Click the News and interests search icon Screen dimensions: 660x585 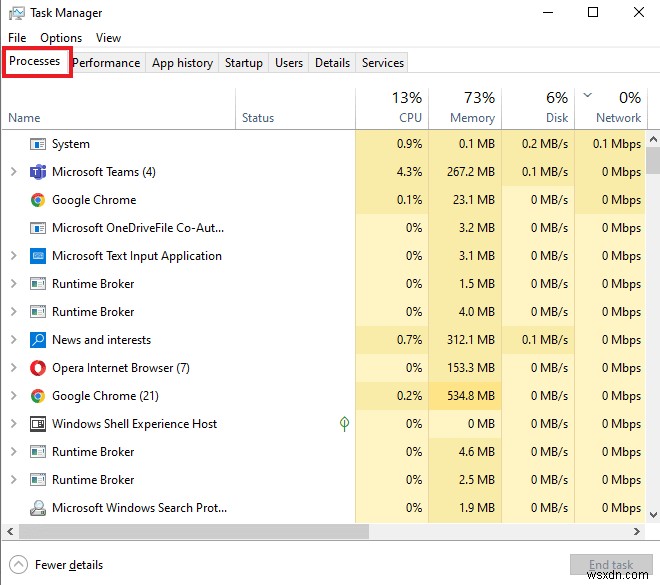coord(38,340)
